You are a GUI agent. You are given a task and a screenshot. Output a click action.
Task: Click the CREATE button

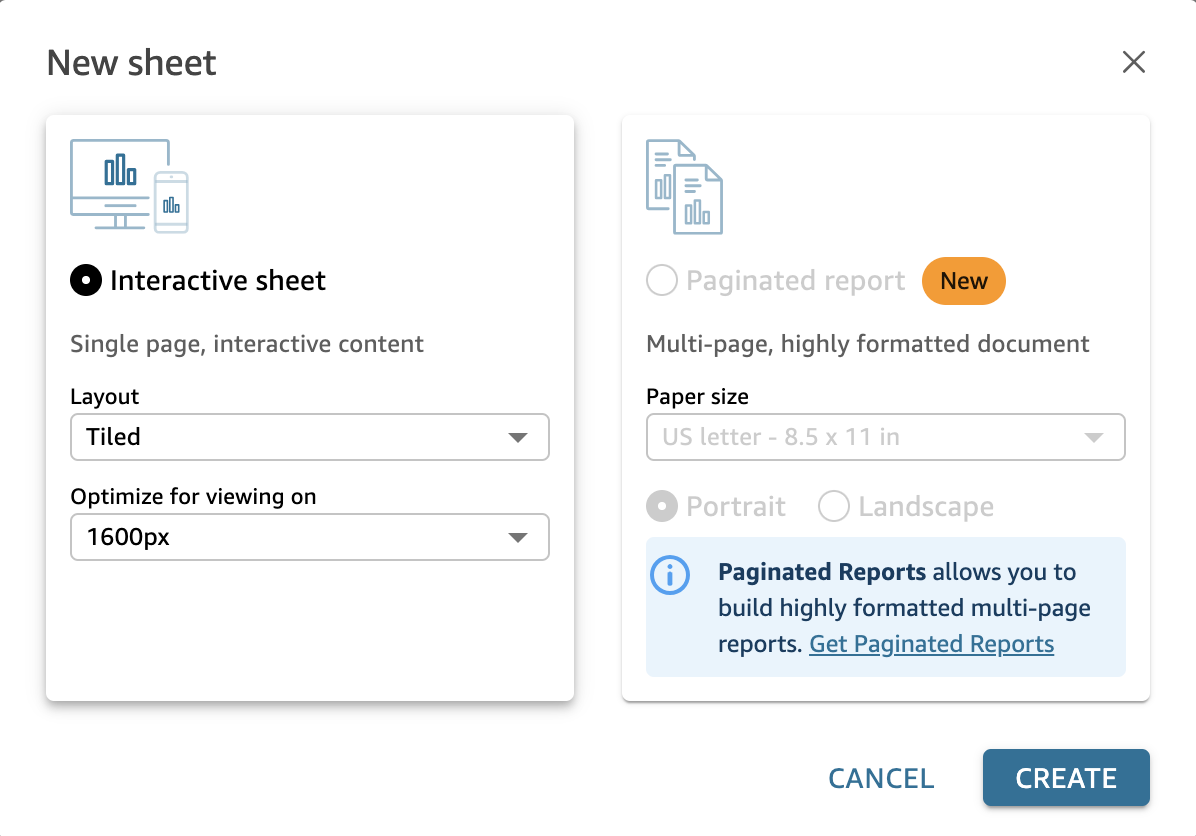coord(1066,778)
